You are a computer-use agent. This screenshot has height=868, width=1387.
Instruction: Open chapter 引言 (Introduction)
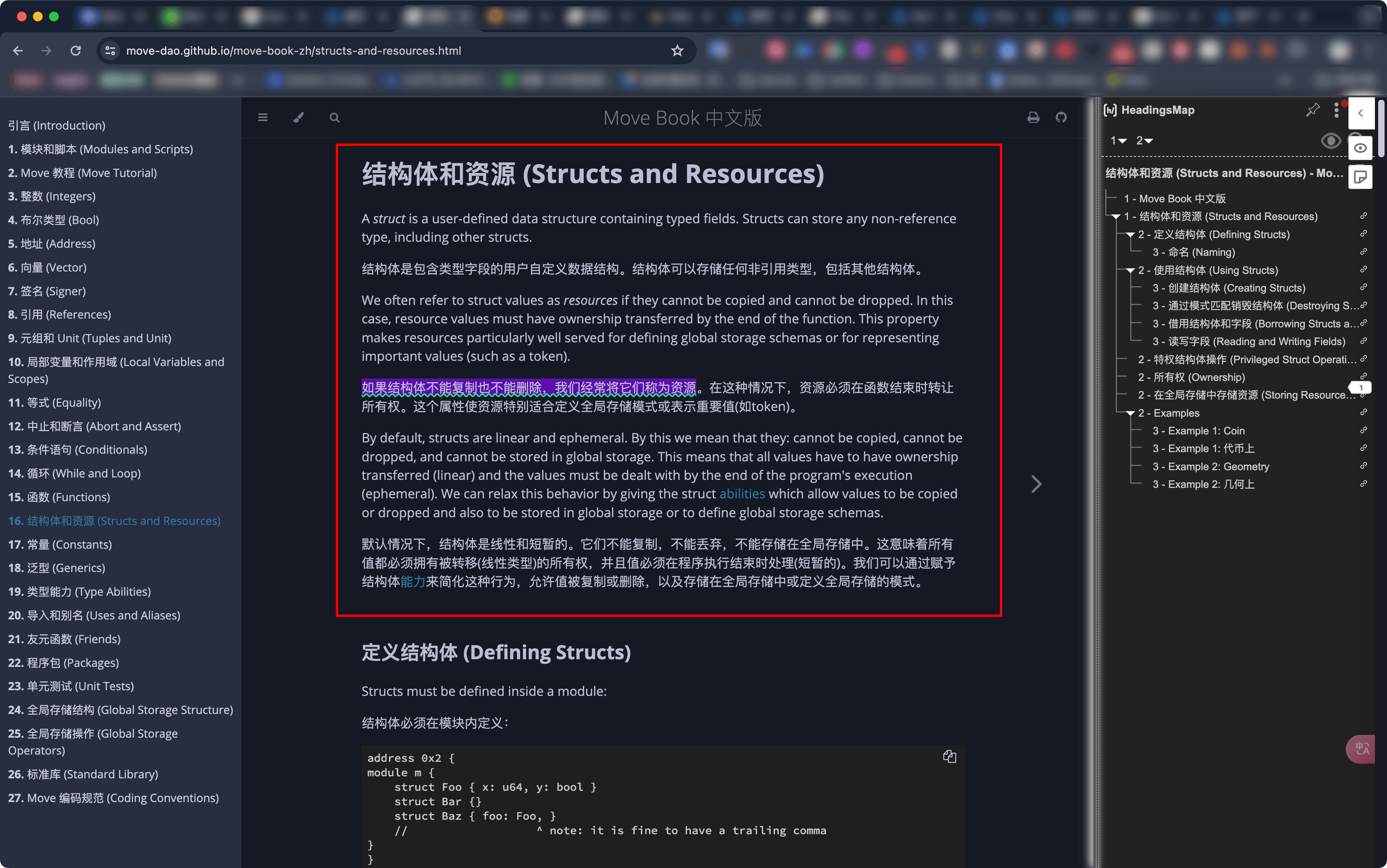tap(57, 125)
